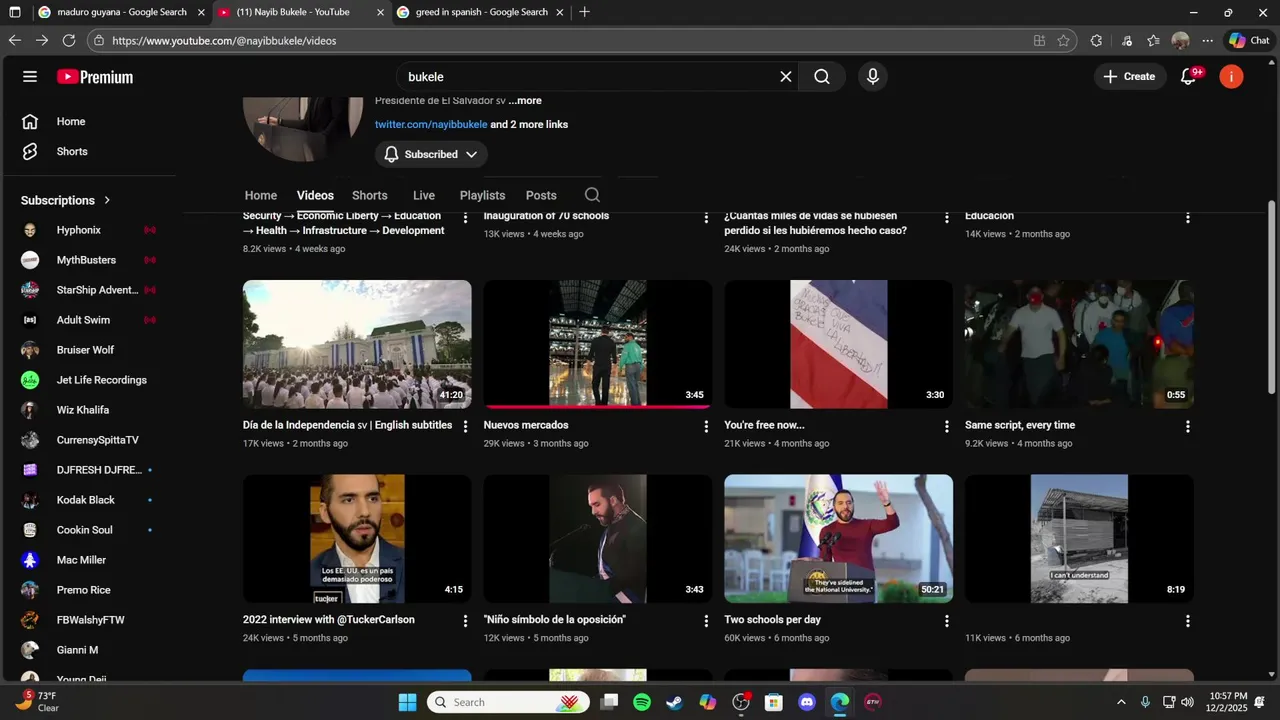The width and height of the screenshot is (1280, 720).
Task: Open options for the 8:19 duration video
Action: pos(1188,621)
